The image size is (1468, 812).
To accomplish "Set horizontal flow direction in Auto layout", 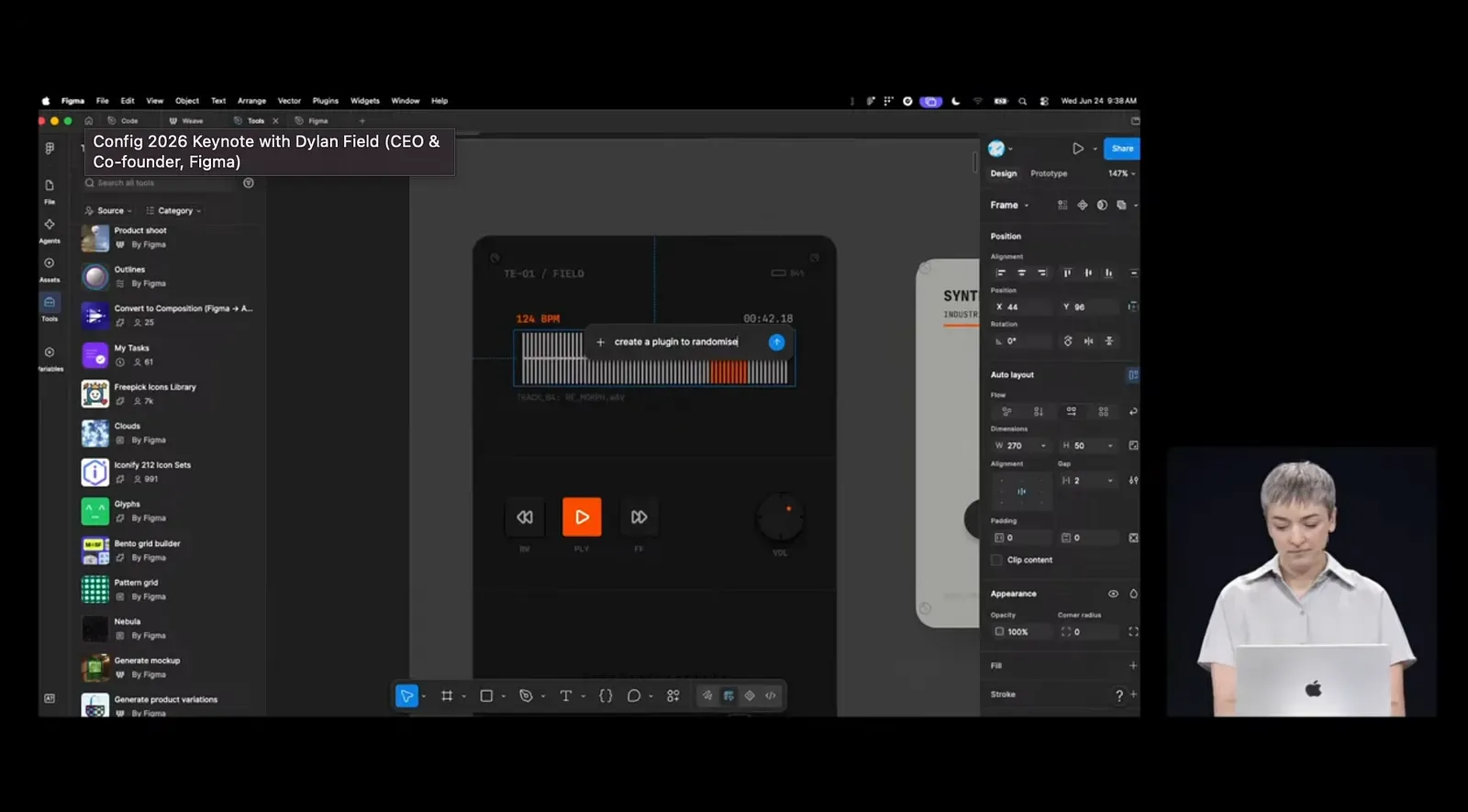I will [x=1071, y=412].
